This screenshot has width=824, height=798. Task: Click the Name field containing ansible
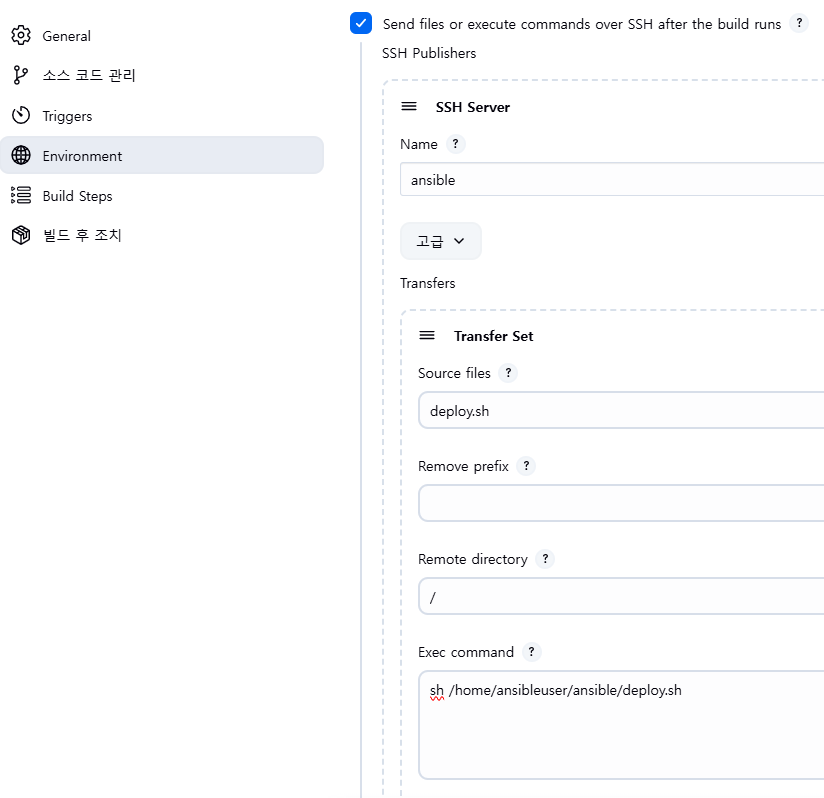[x=612, y=179]
